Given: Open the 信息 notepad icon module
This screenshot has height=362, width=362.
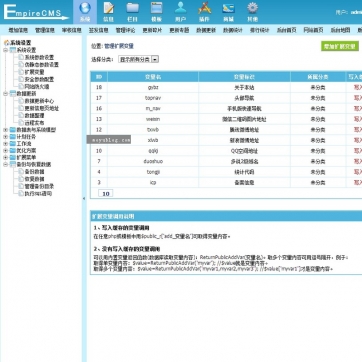Looking at the screenshot, I should [x=109, y=12].
